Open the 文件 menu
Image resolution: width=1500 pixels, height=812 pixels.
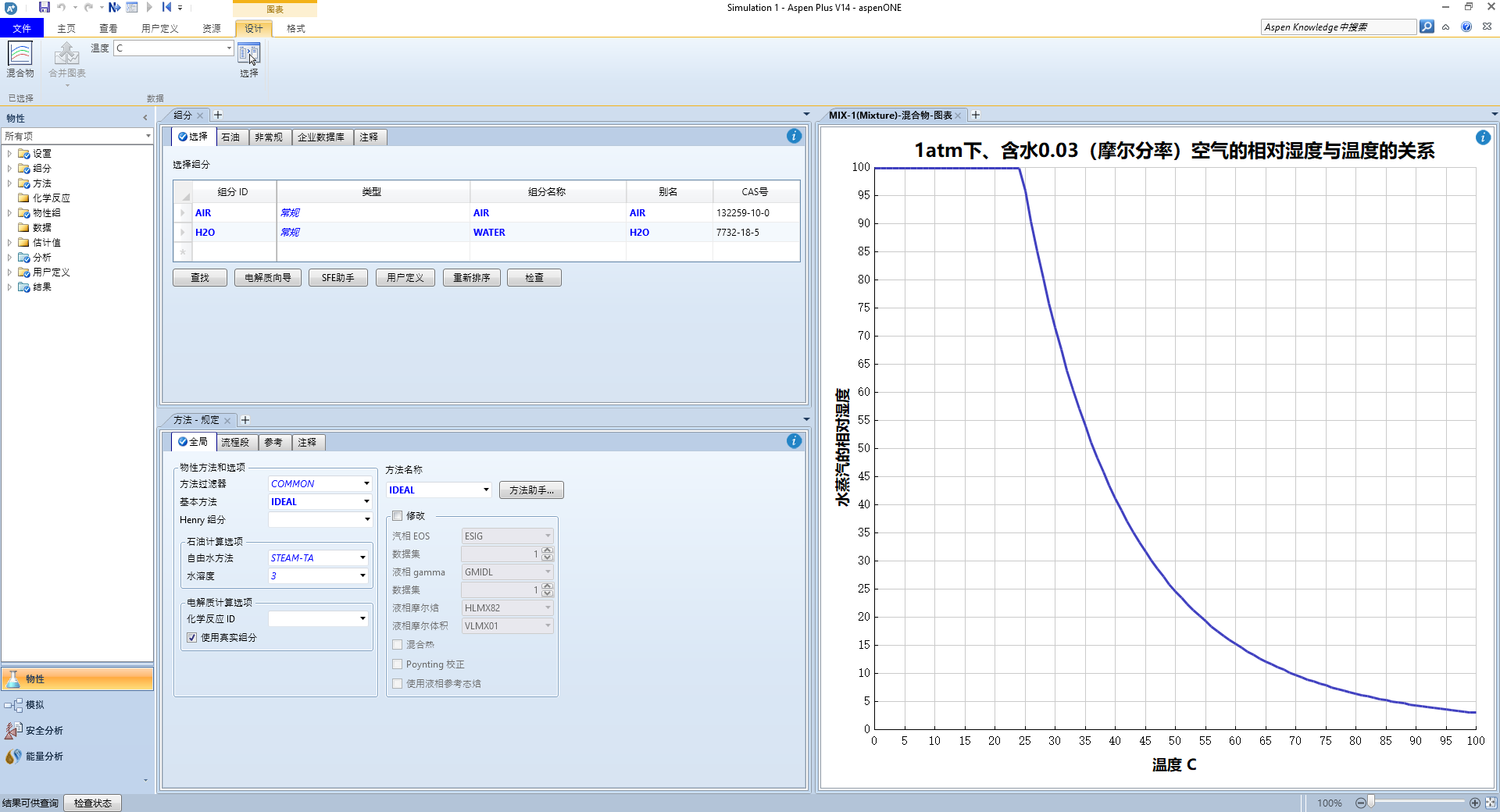pyautogui.click(x=22, y=28)
